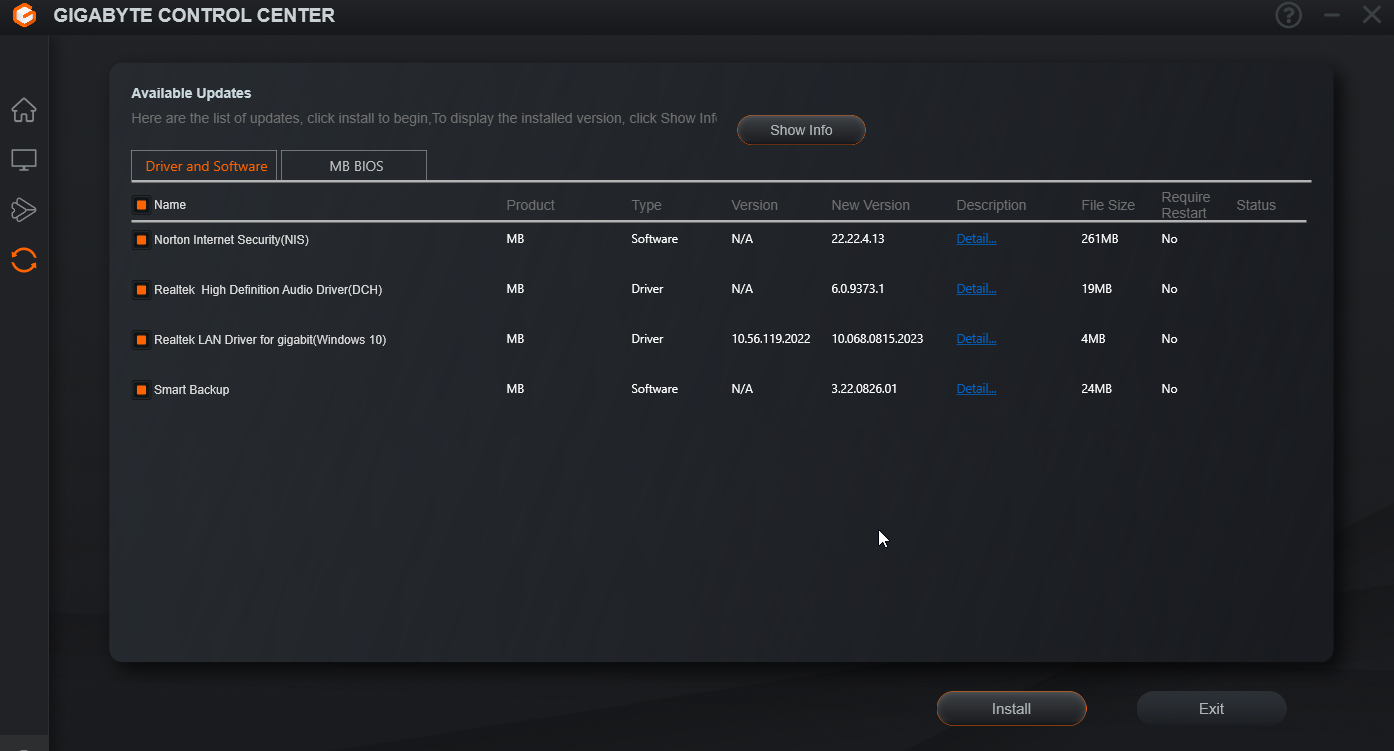1394x751 pixels.
Task: Select Realtek High Definition Audio Driver(DCH) name
Action: pos(268,290)
